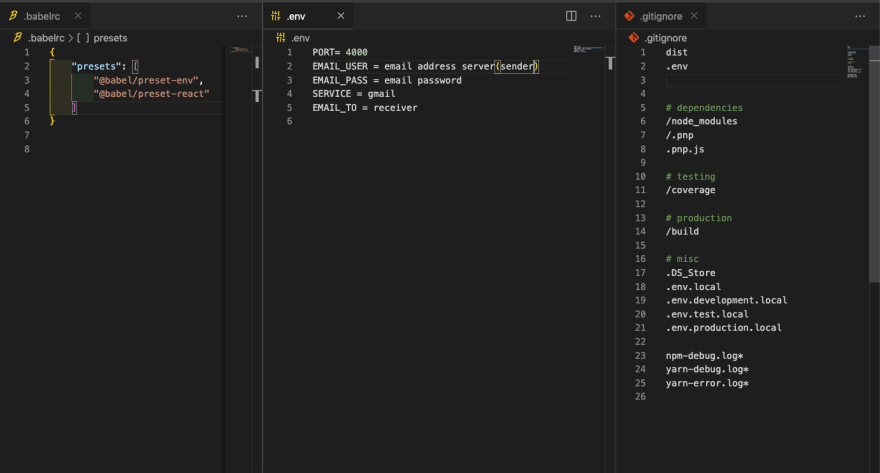This screenshot has width=880, height=473.
Task: Click line number 26 in .gitignore
Action: point(640,397)
